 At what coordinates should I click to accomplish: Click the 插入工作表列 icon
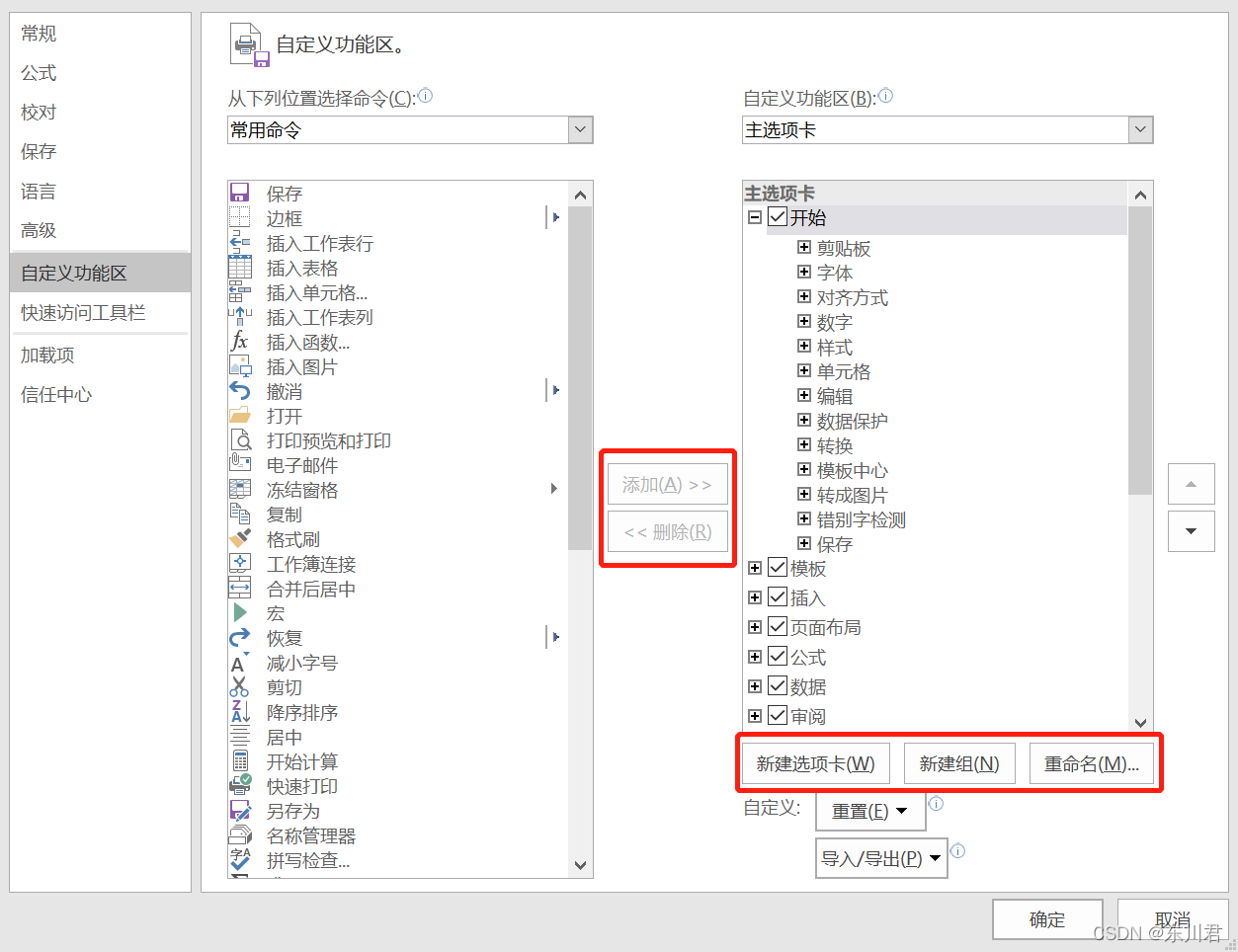[240, 316]
